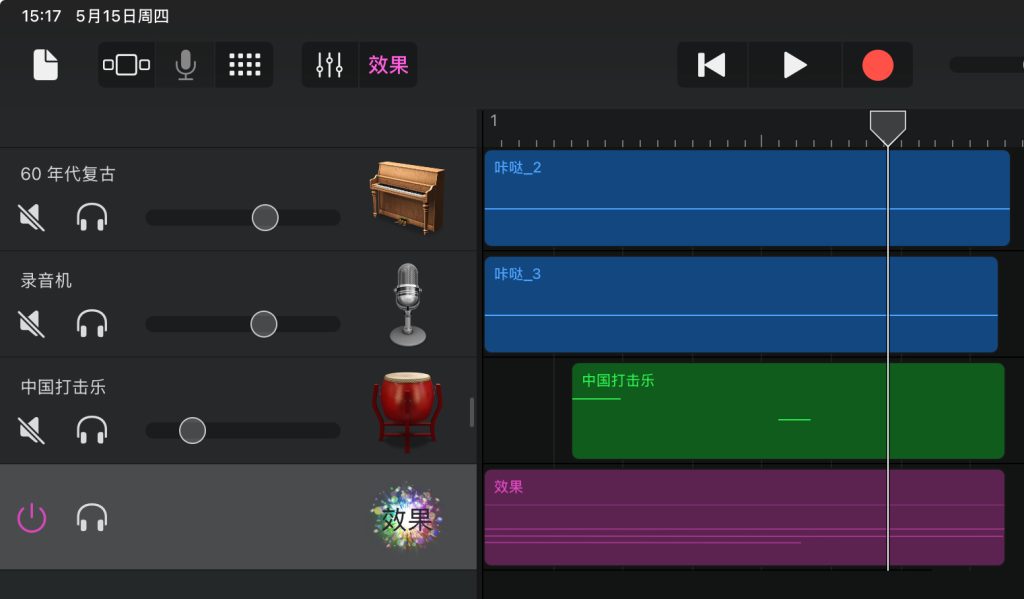Solo the 录音机 track headphones

(92, 323)
